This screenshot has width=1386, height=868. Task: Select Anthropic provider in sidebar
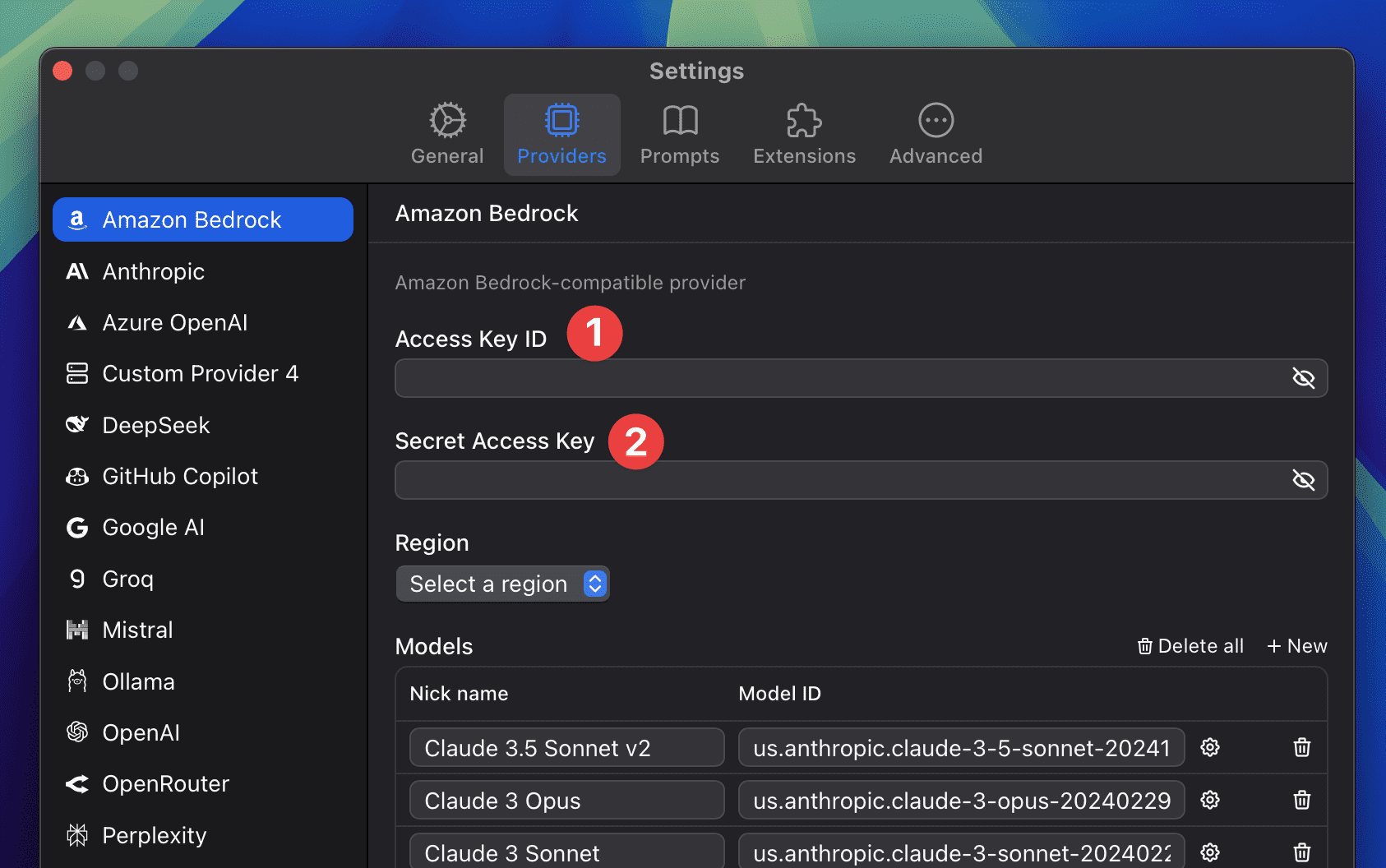tap(153, 272)
